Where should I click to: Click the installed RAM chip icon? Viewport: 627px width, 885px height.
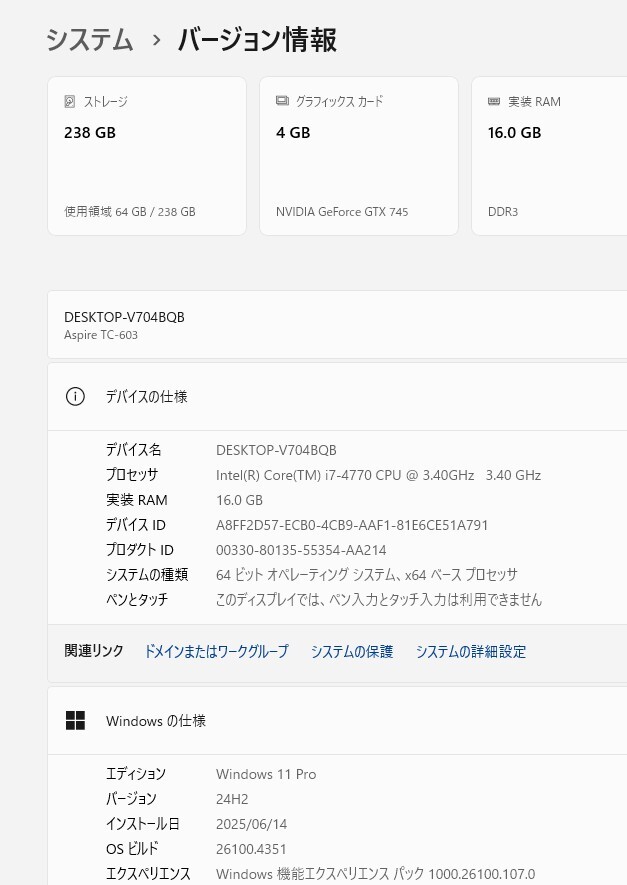tap(494, 102)
